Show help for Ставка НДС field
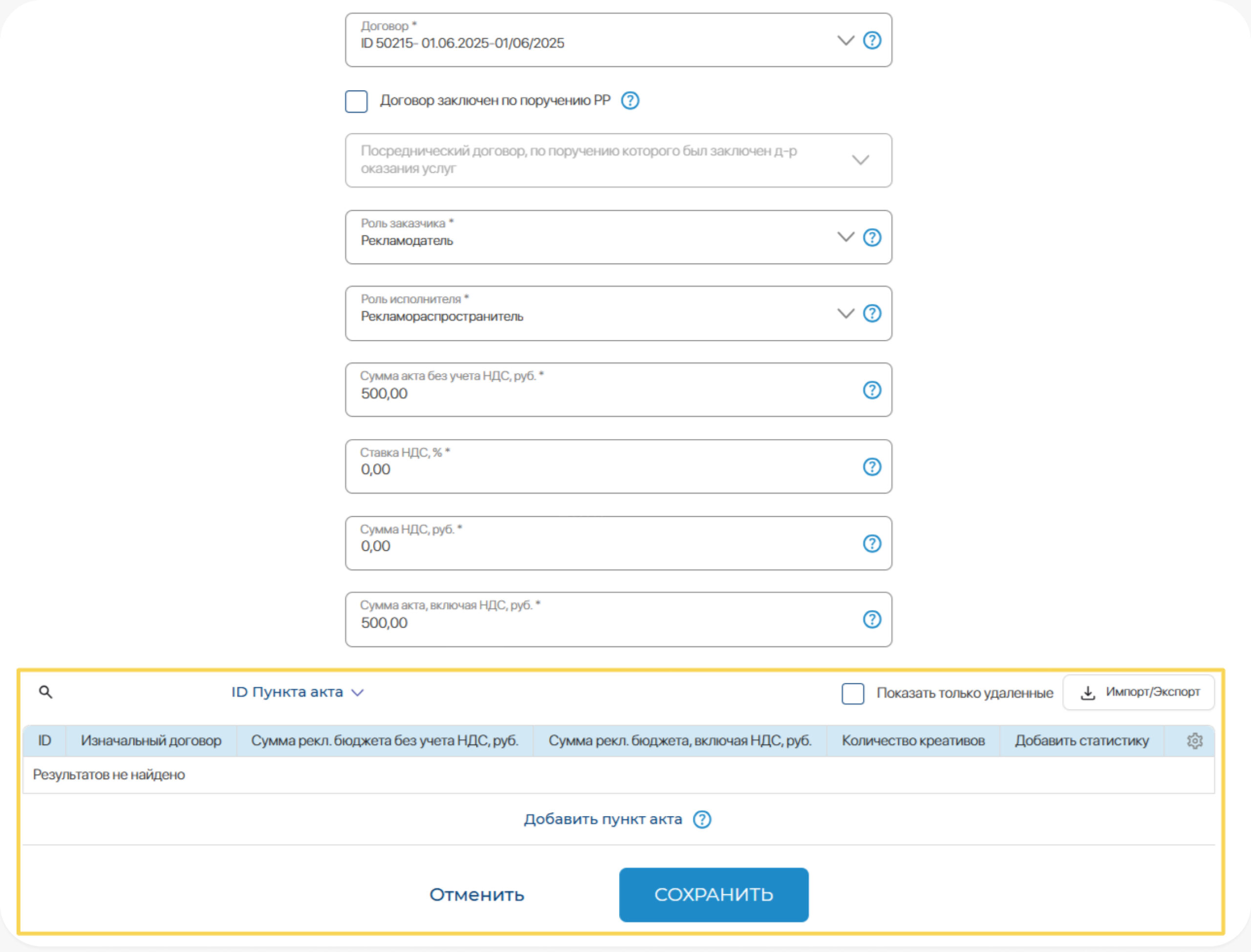This screenshot has height=952, width=1251. tap(871, 467)
